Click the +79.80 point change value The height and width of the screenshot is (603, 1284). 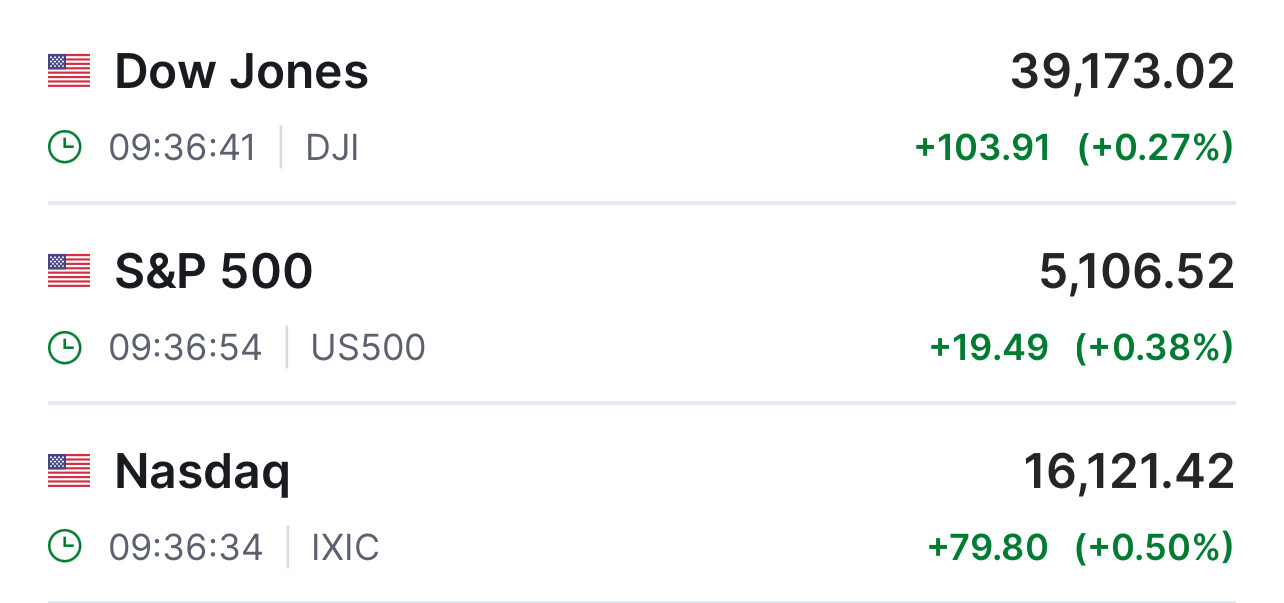[988, 548]
